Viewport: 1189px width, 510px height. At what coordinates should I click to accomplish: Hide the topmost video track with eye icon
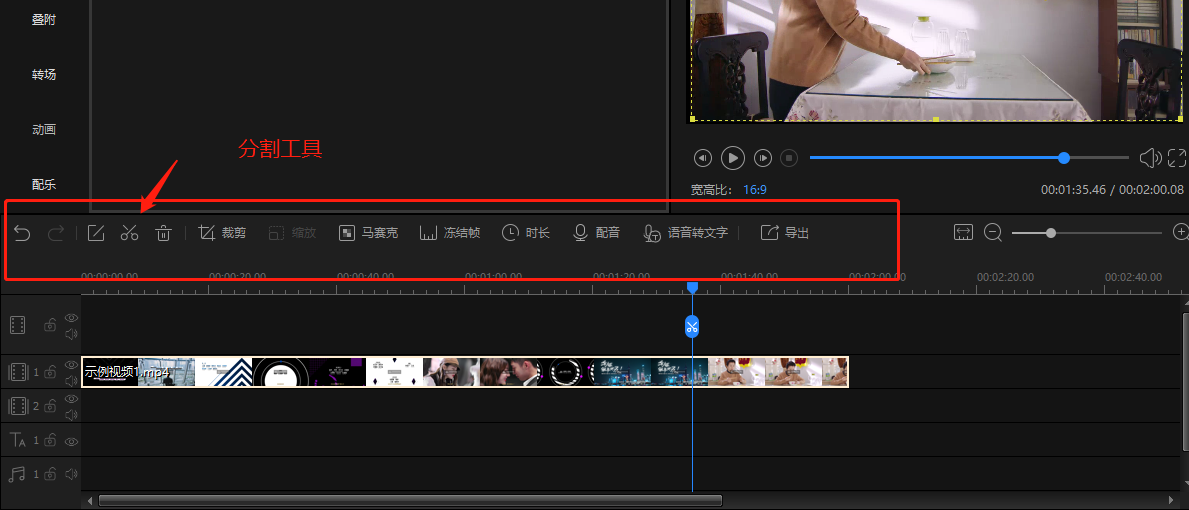coord(72,318)
